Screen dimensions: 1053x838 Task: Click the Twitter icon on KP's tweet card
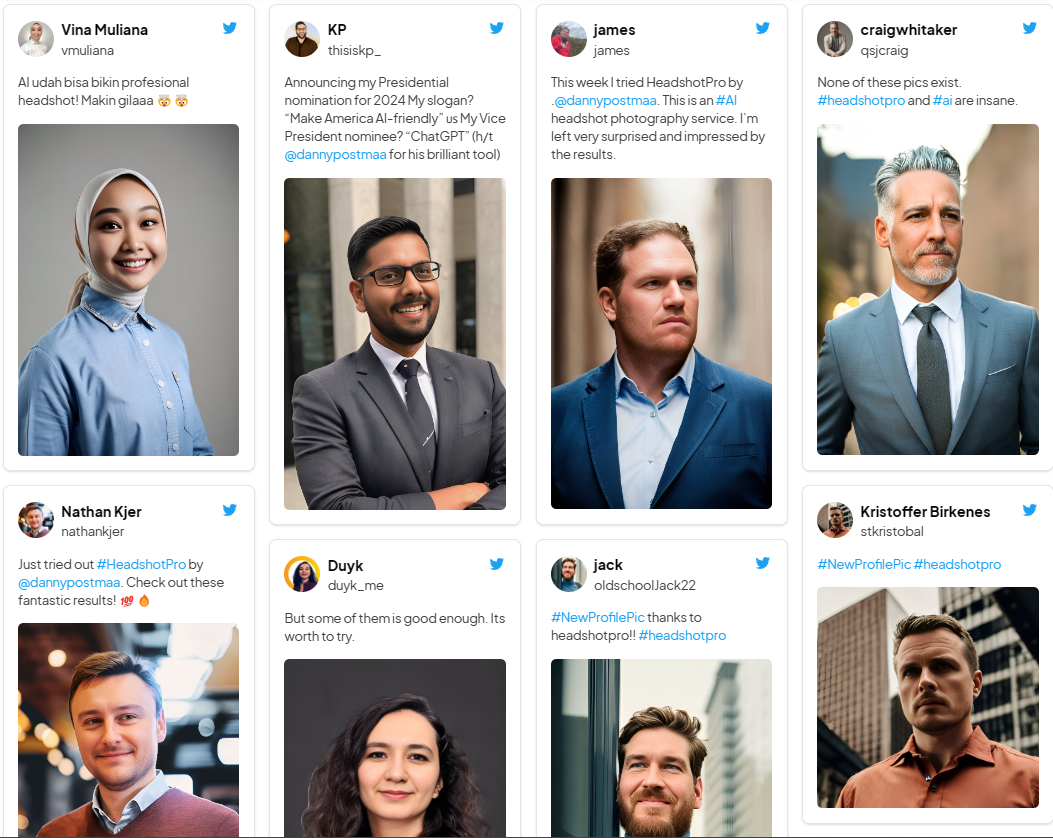(497, 28)
